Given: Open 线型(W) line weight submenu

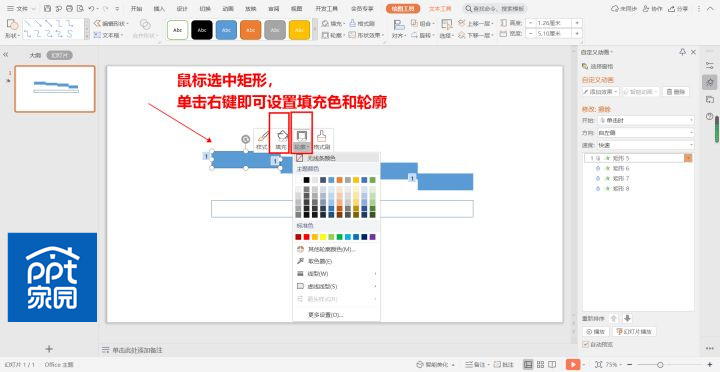Looking at the screenshot, I should [x=336, y=274].
